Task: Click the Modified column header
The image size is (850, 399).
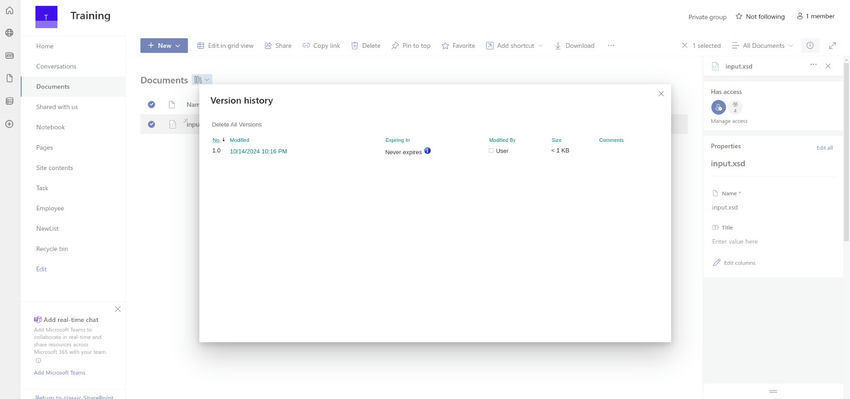Action: click(x=239, y=140)
